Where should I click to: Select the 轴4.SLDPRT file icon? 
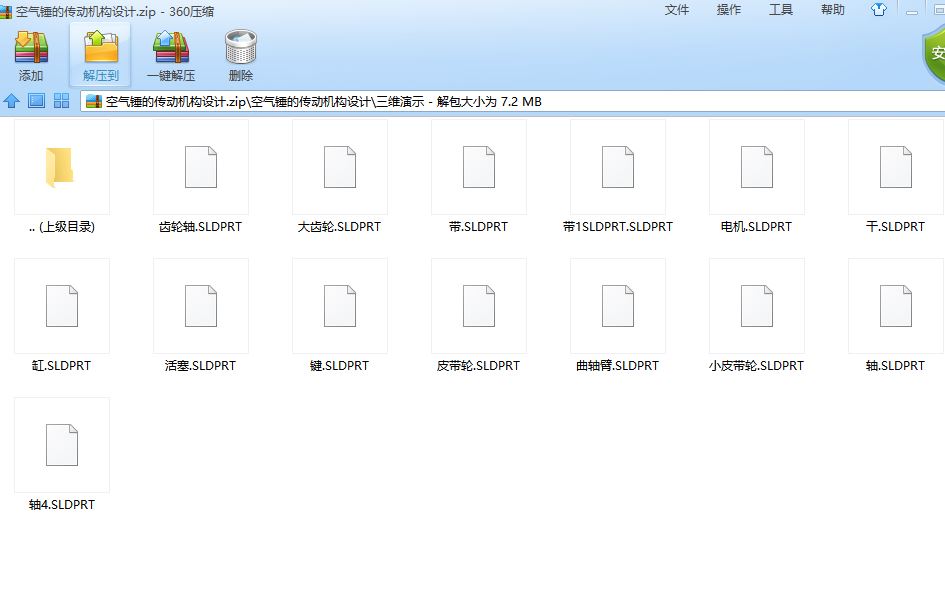tap(62, 445)
